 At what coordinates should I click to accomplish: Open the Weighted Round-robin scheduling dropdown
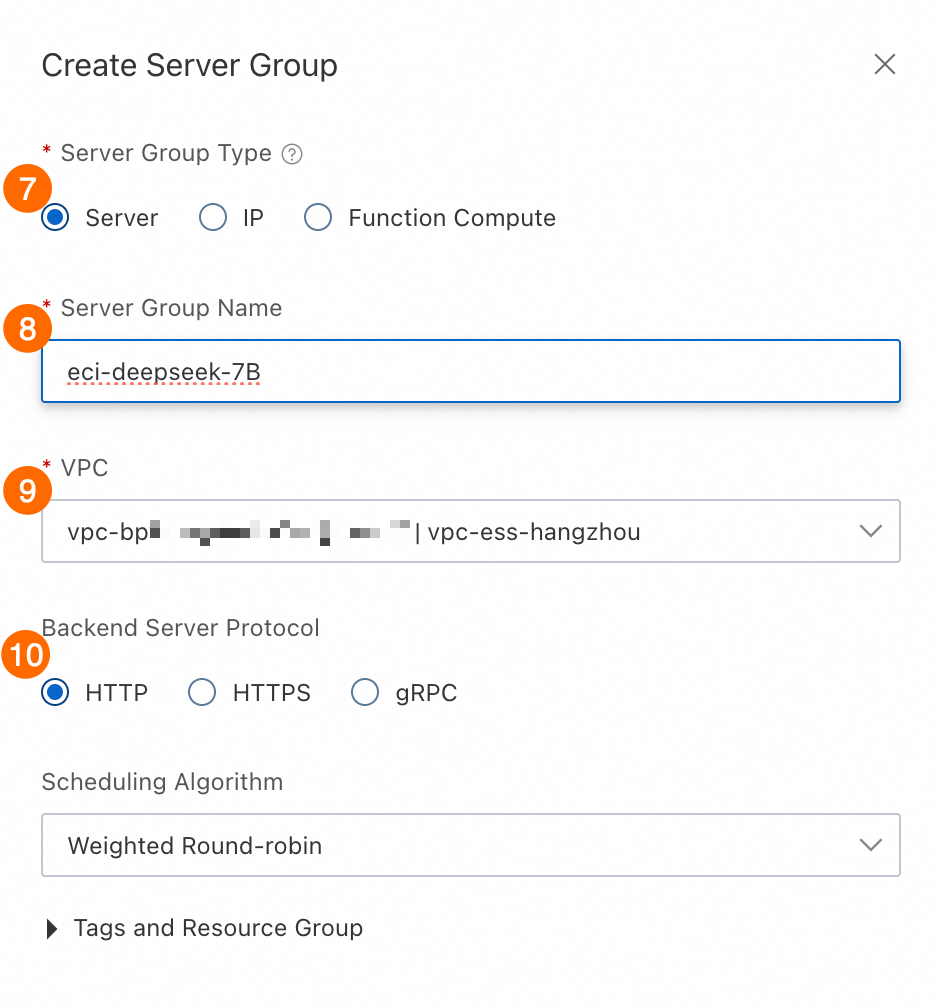(470, 845)
